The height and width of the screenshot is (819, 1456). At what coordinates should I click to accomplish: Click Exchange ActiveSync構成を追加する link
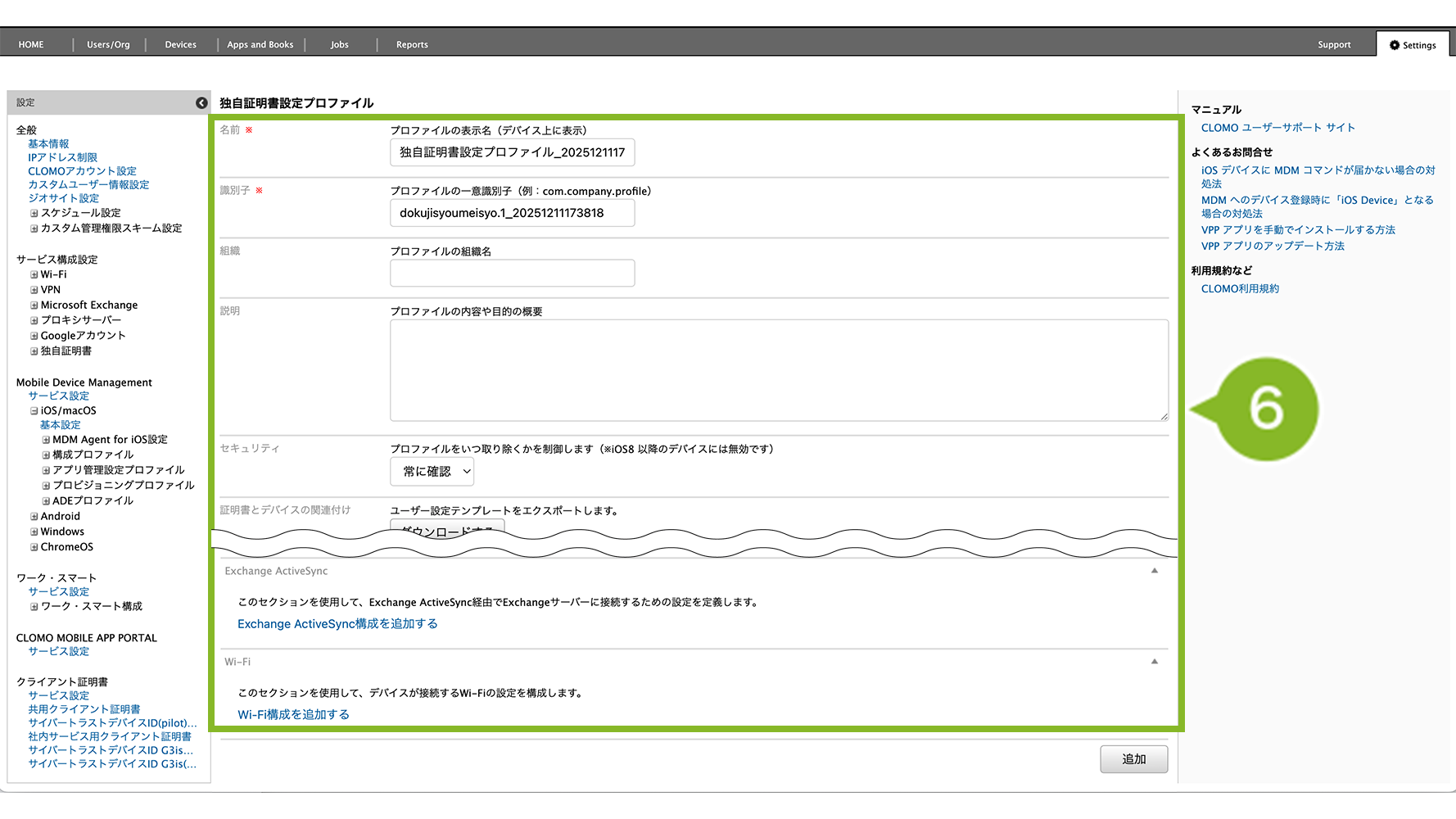pos(337,624)
